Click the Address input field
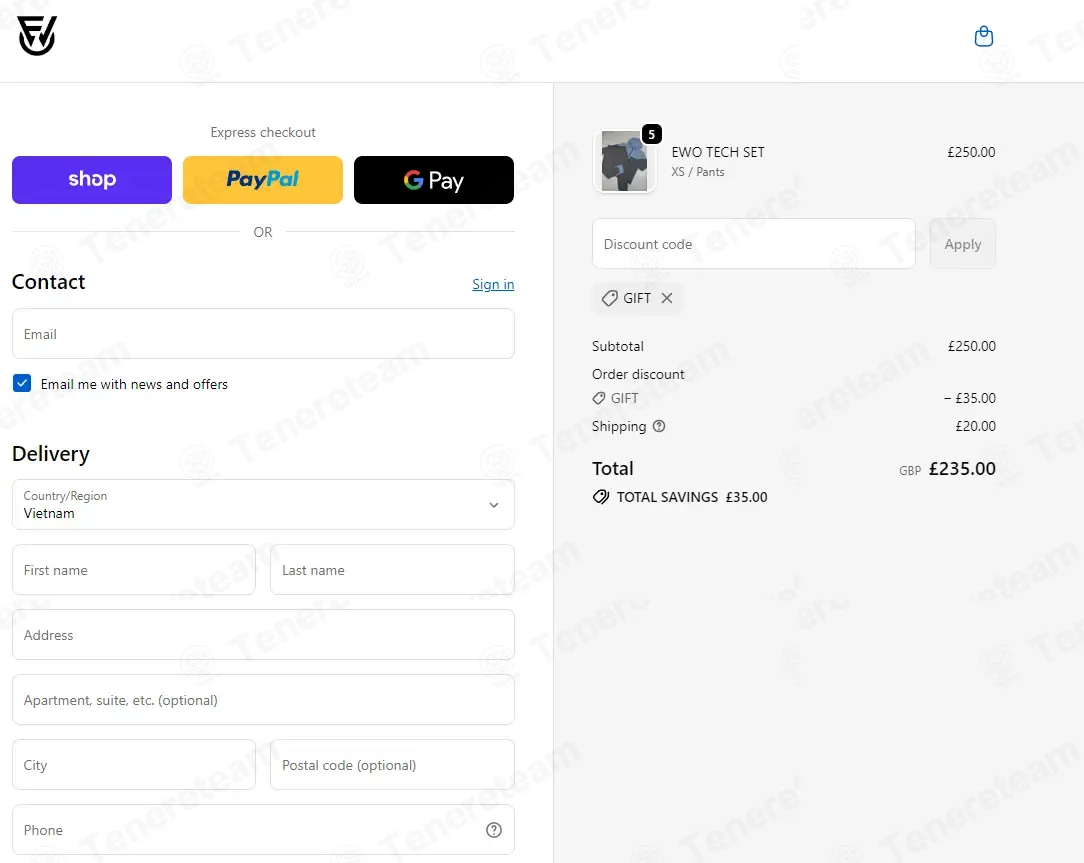The height and width of the screenshot is (863, 1084). click(263, 635)
